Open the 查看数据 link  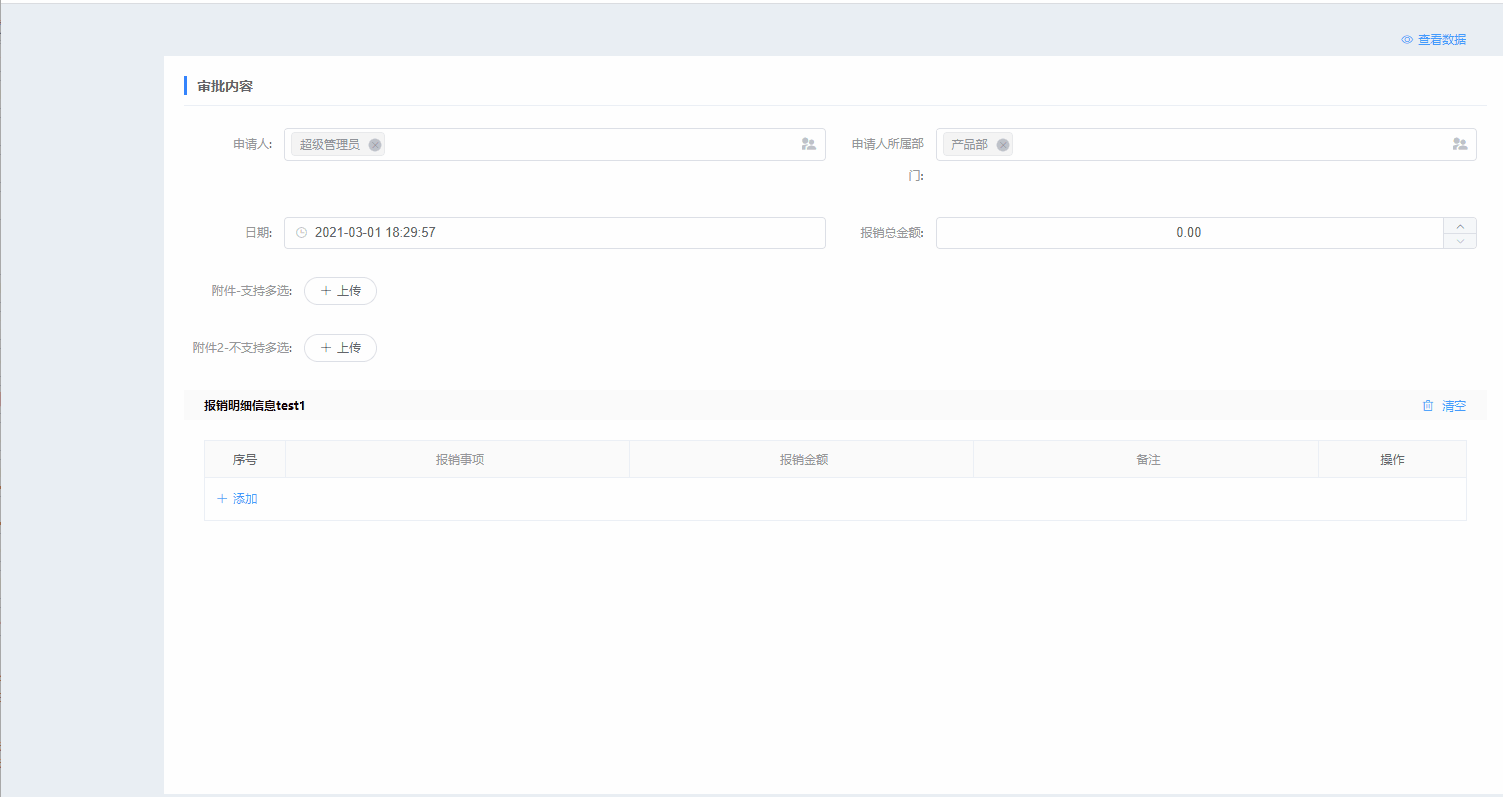1441,40
